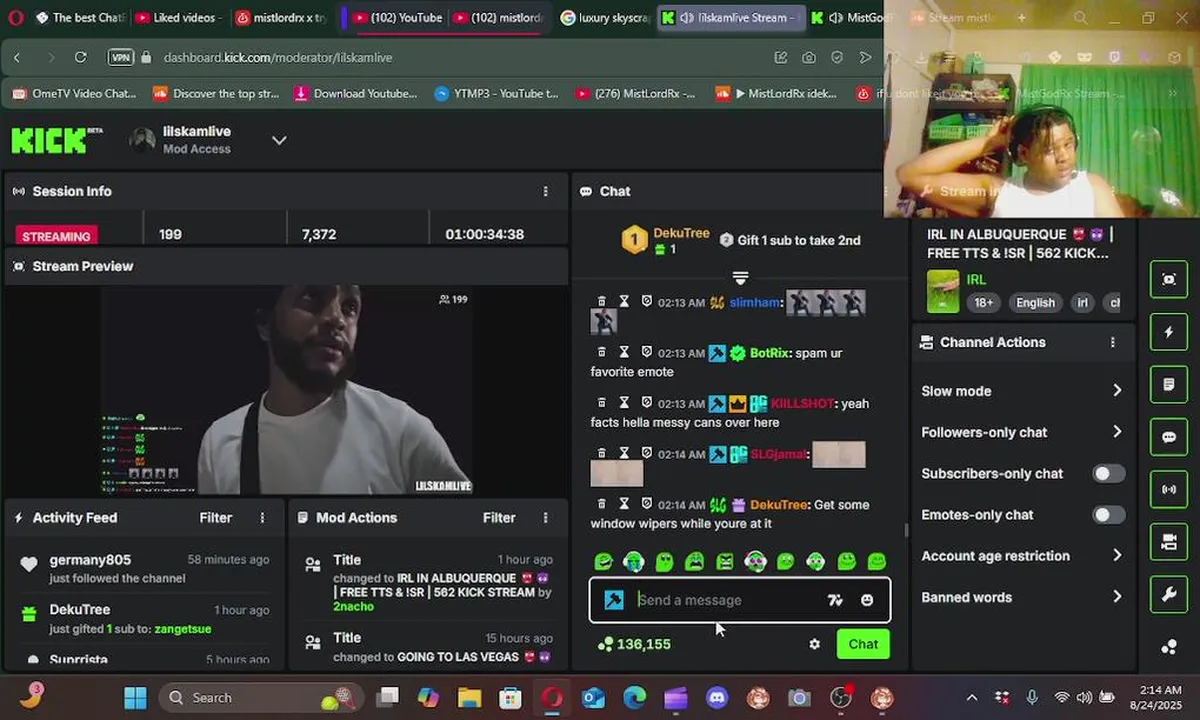Viewport: 1200px width, 720px height.
Task: Open the Activity Feed Filter
Action: click(216, 518)
